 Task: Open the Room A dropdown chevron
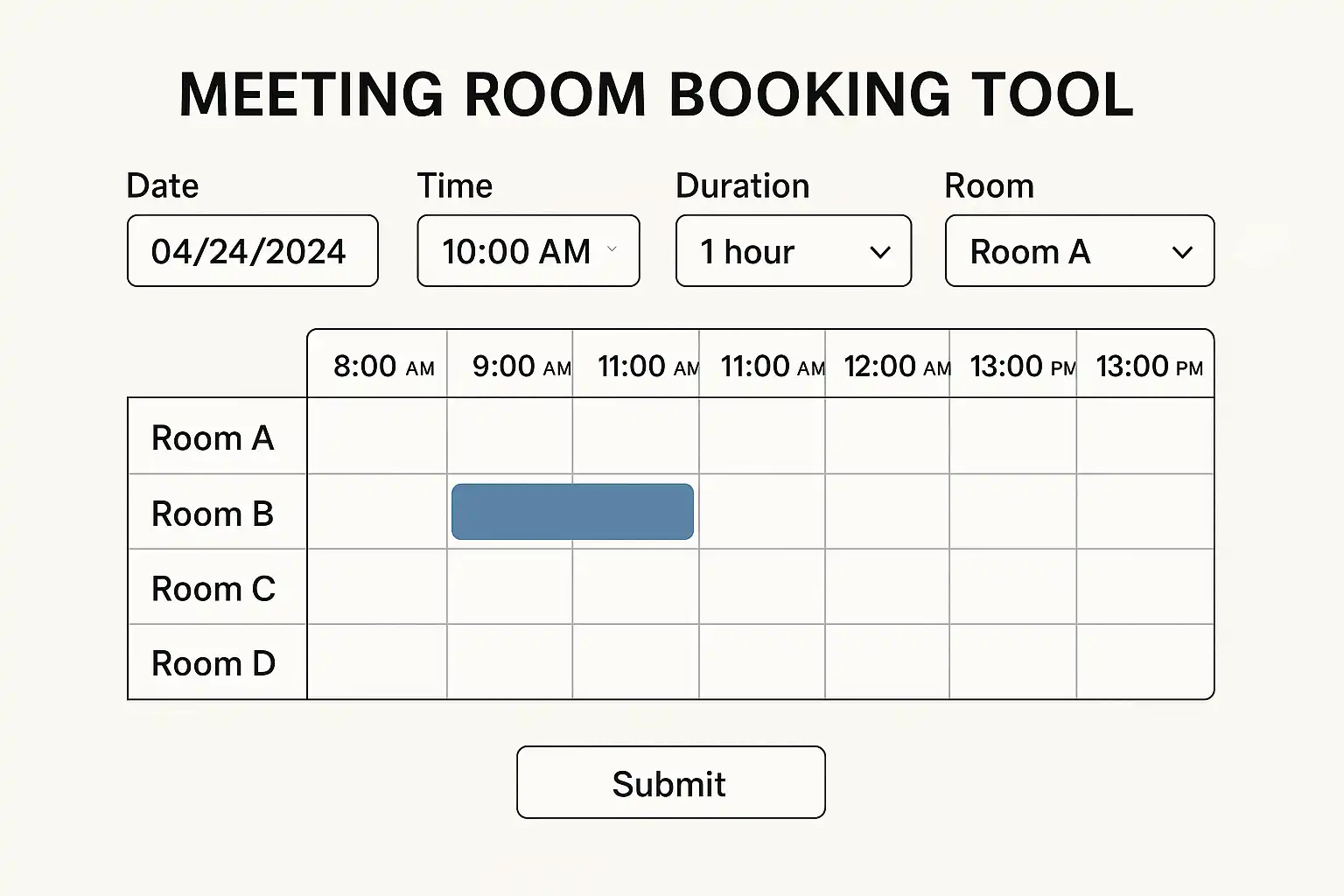[x=1181, y=252]
